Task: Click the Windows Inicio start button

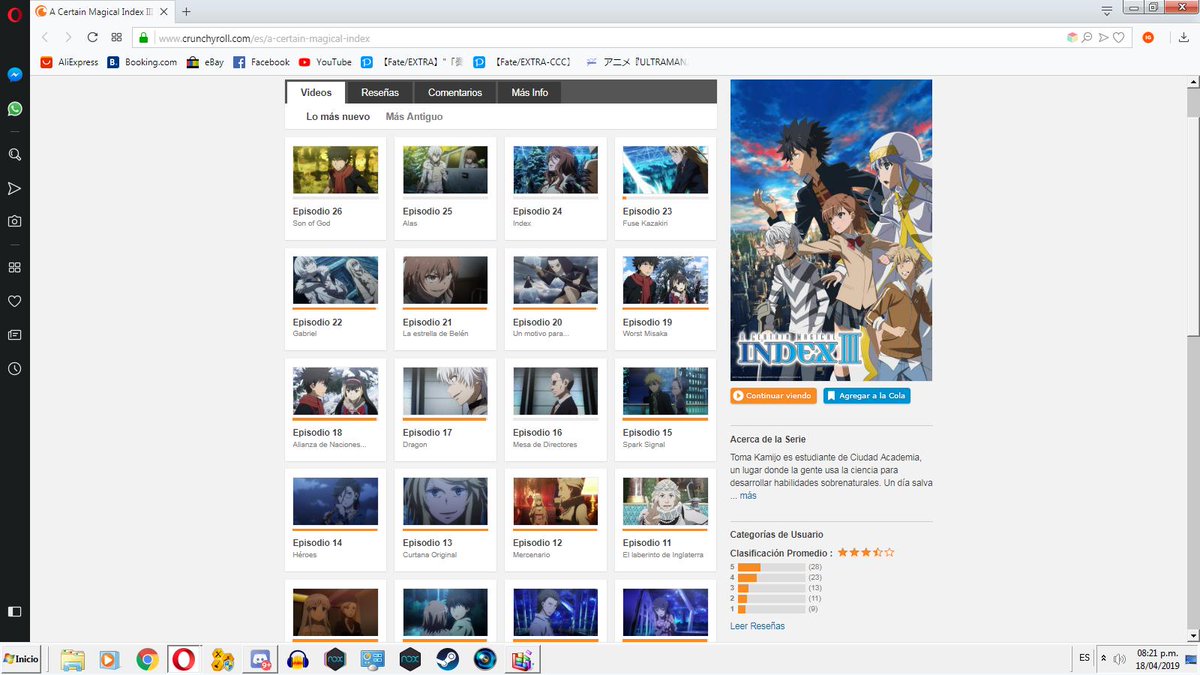Action: [x=22, y=659]
